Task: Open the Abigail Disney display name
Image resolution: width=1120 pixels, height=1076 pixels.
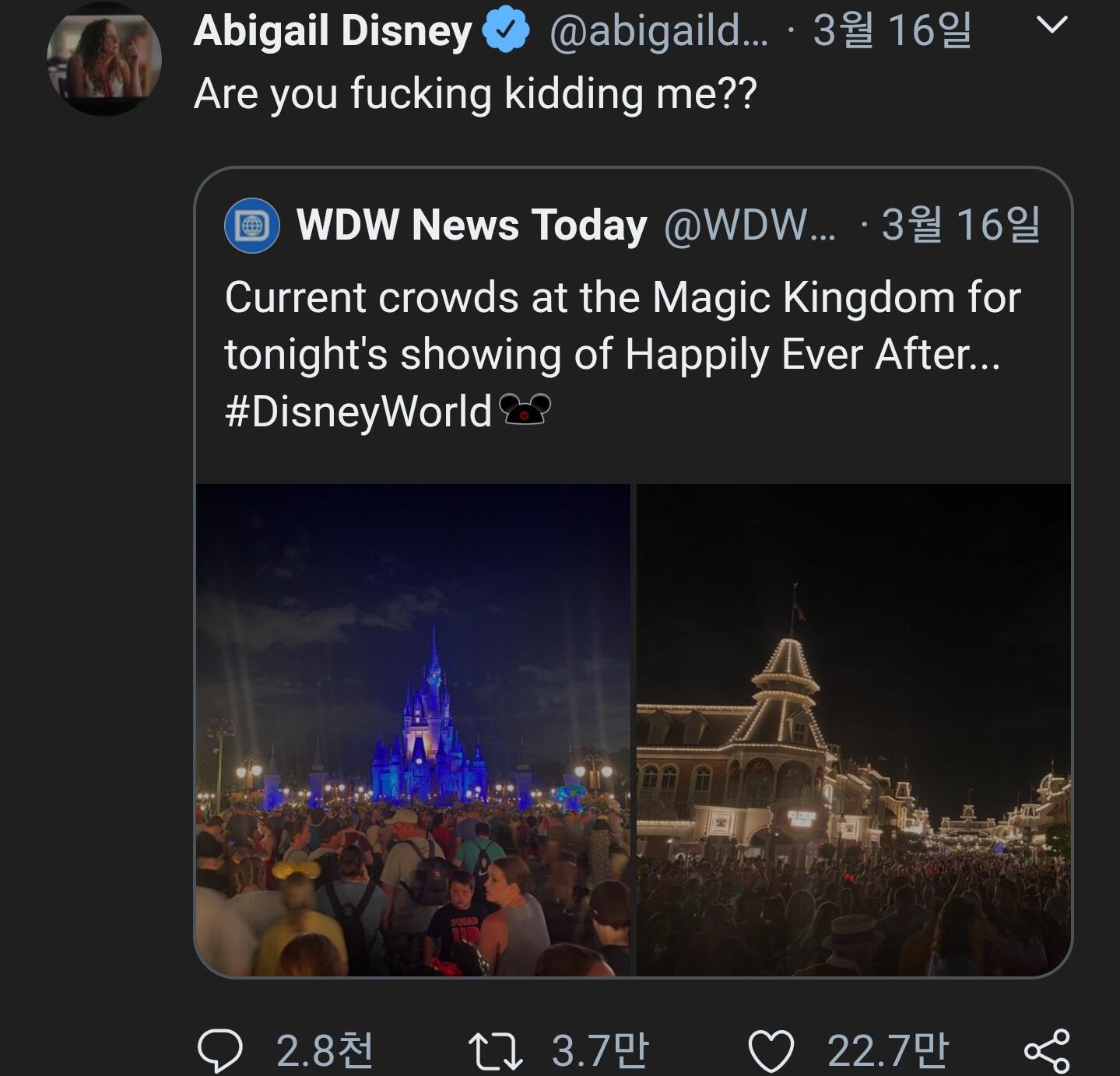Action: tap(332, 31)
